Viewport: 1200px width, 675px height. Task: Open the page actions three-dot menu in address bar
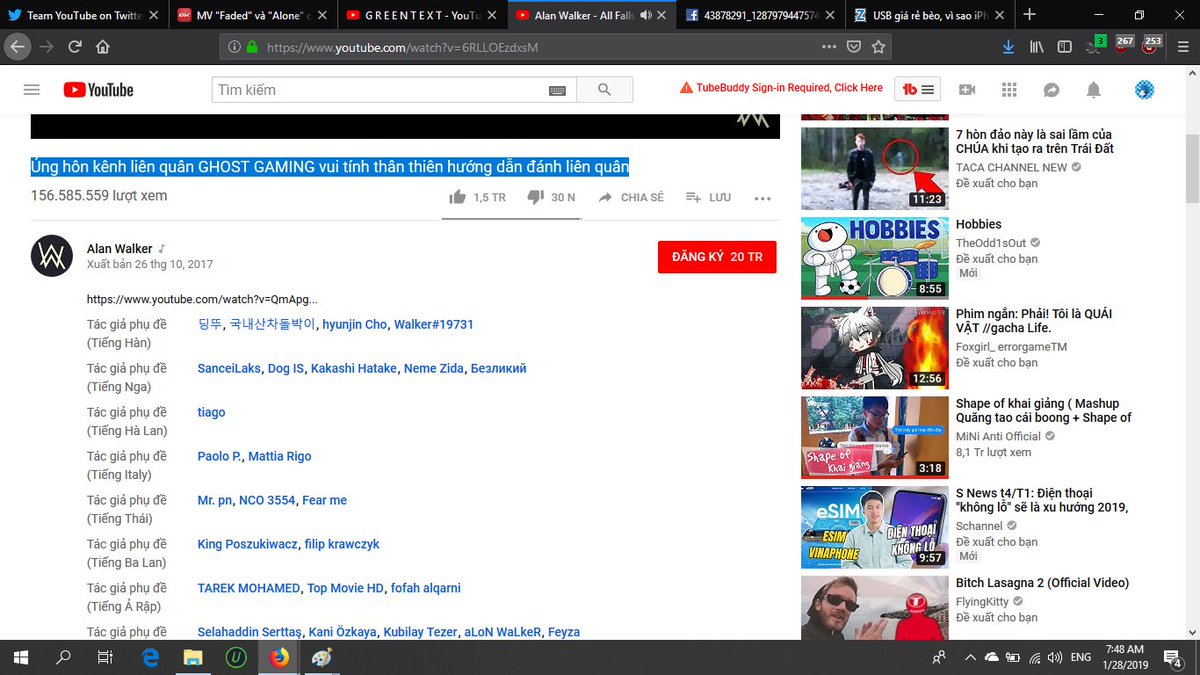tap(829, 47)
